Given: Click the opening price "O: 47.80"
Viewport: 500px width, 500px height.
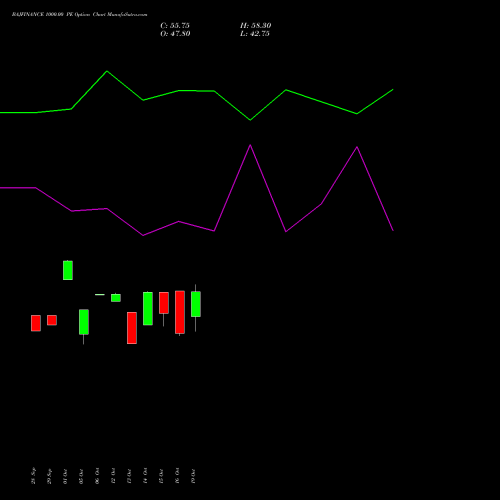Looking at the screenshot, I should [x=175, y=34].
